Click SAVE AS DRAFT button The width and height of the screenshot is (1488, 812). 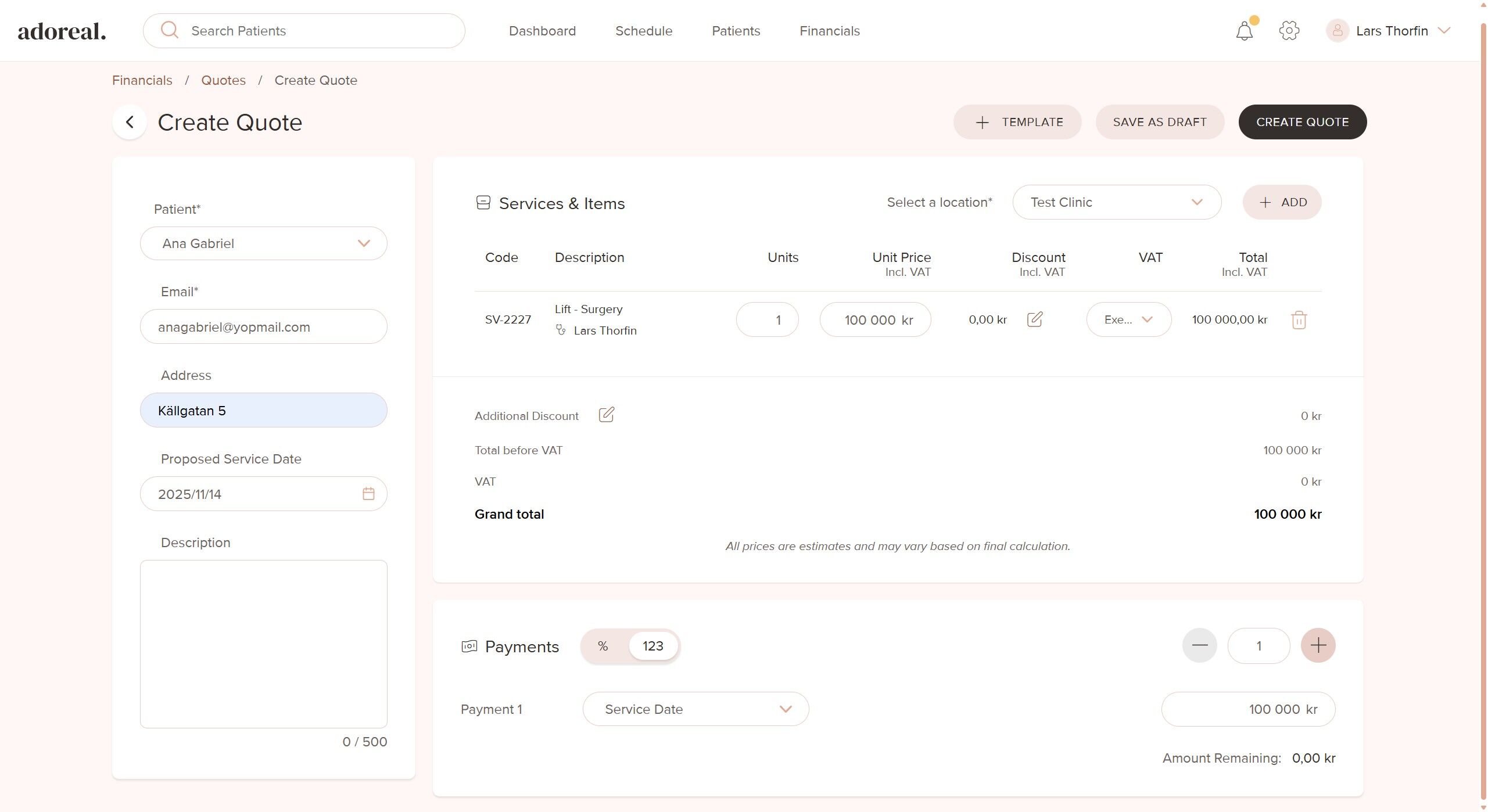click(x=1159, y=122)
